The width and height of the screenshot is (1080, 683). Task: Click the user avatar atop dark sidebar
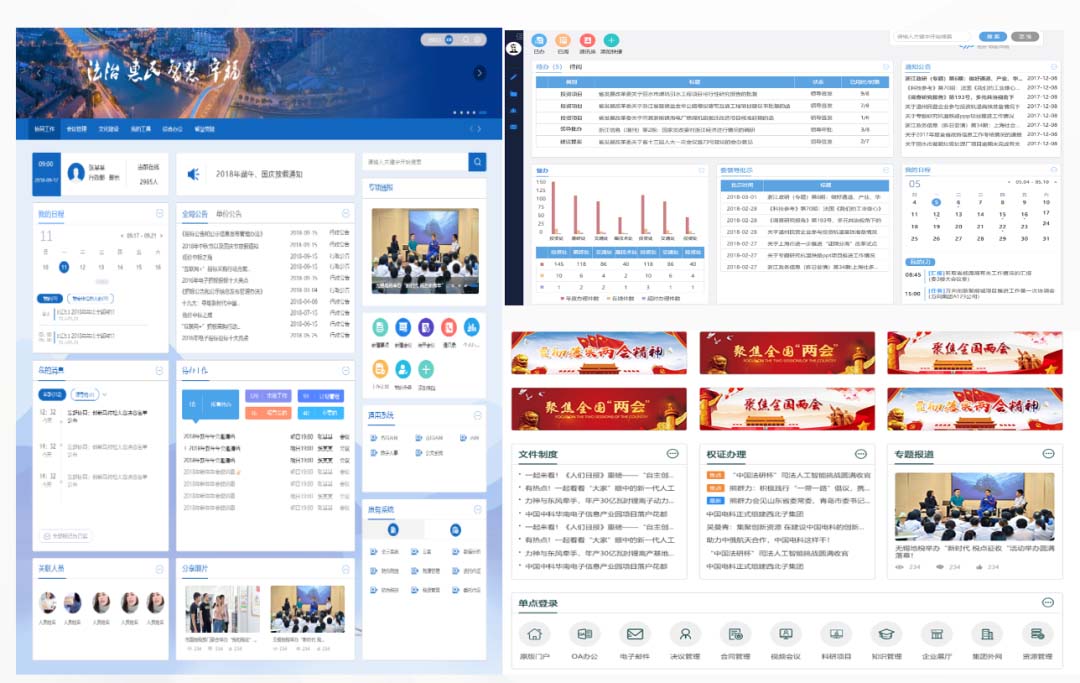(514, 48)
